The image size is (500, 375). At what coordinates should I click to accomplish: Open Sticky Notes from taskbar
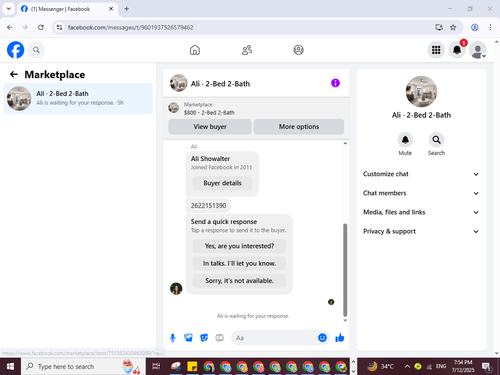[x=192, y=367]
